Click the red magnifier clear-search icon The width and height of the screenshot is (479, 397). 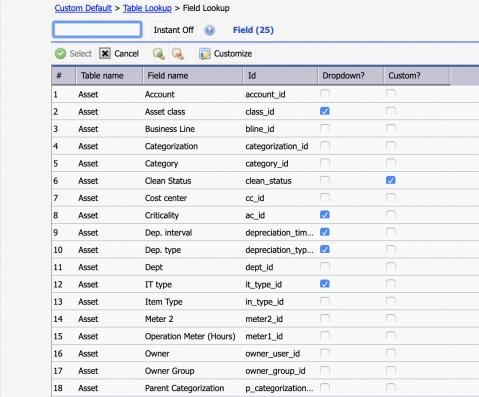tap(178, 54)
